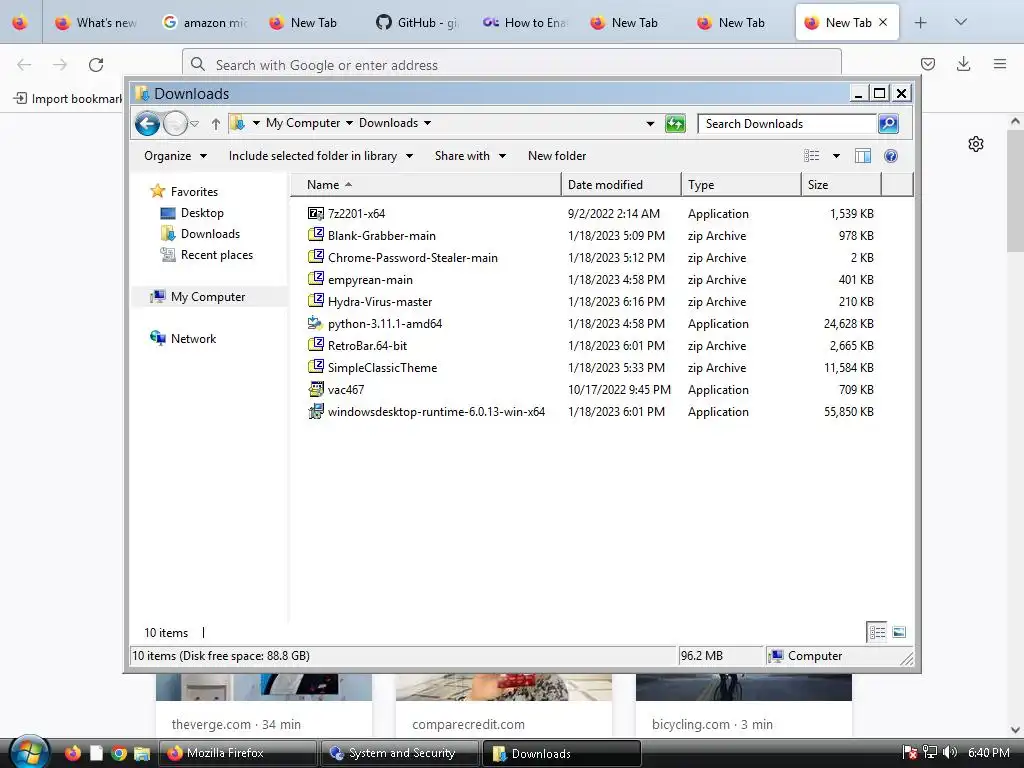Switch to the amazon search tab
Image resolution: width=1024 pixels, height=768 pixels.
coord(204,23)
